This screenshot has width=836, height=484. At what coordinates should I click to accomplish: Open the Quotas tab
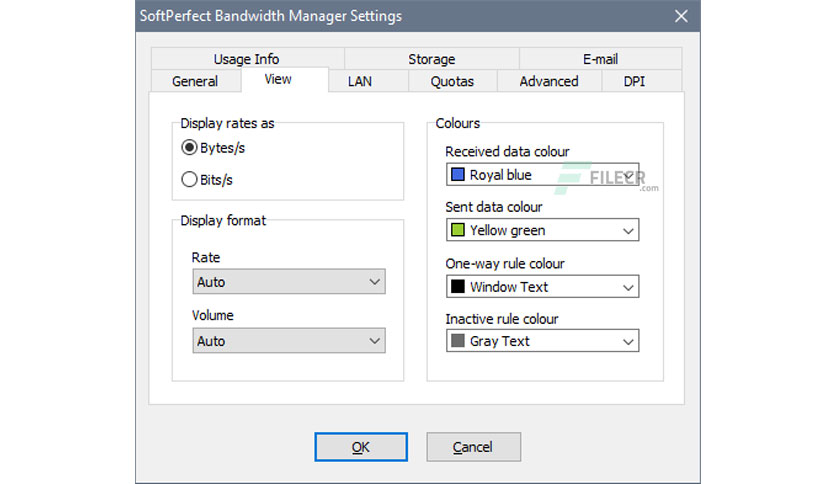point(452,81)
